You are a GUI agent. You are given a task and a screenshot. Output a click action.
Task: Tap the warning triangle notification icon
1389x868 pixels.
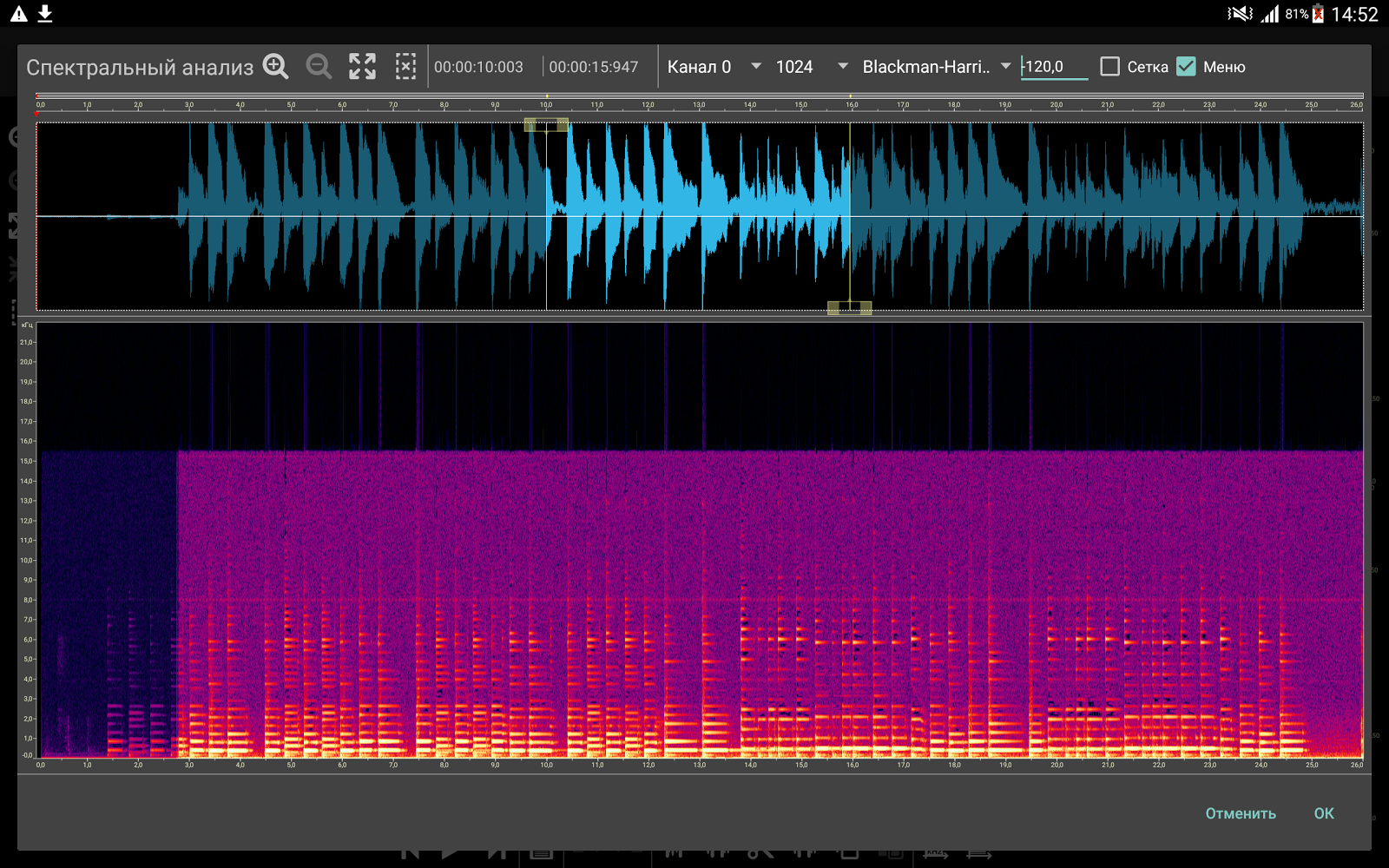point(19,14)
